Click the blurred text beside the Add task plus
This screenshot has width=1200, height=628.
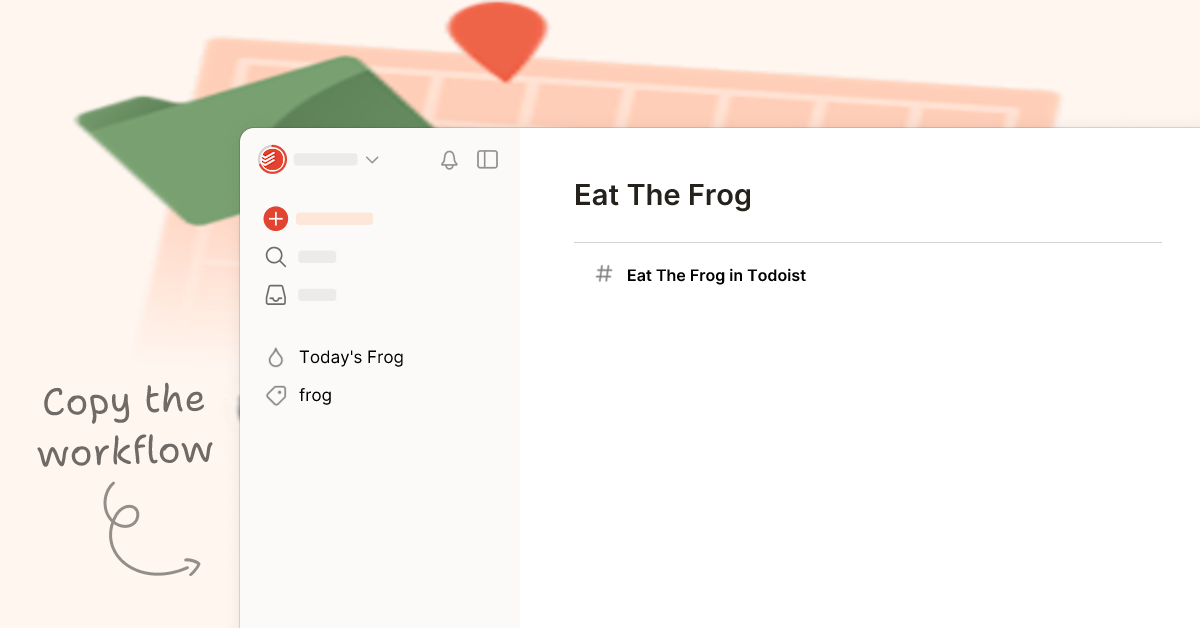coord(334,218)
